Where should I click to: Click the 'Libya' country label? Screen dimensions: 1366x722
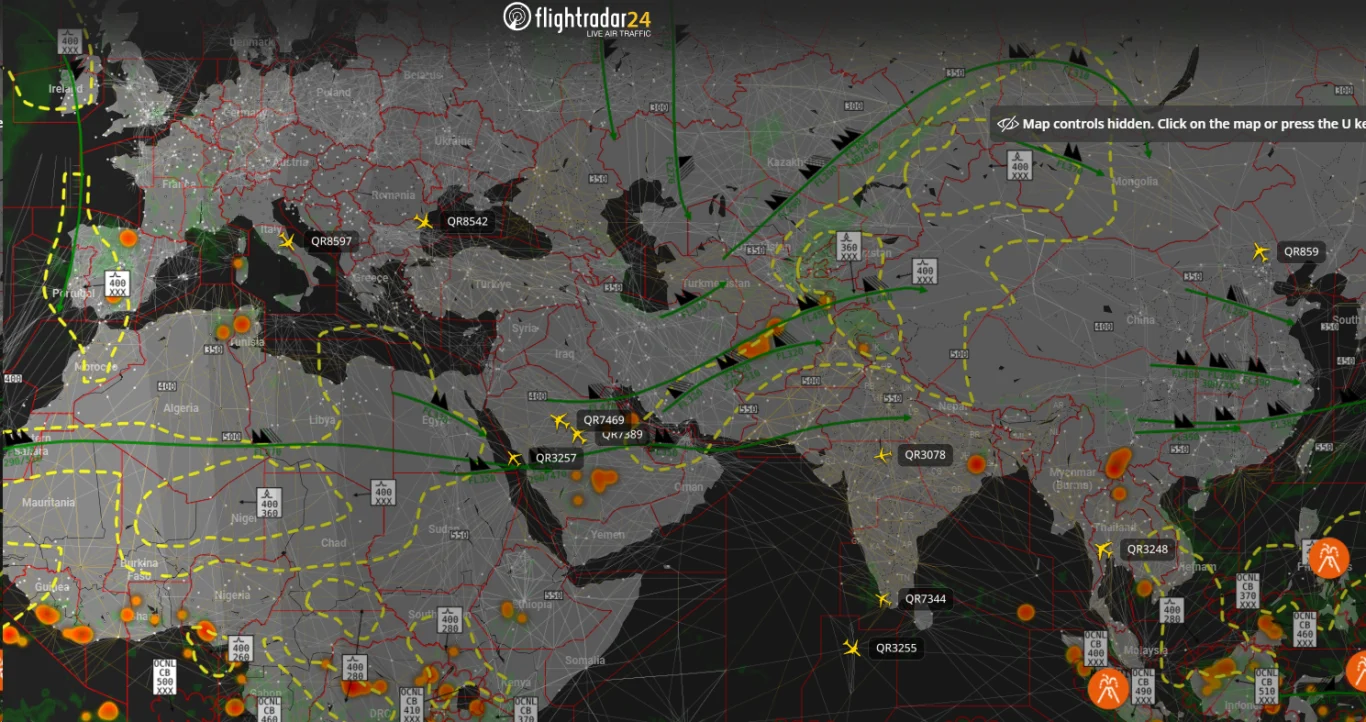click(x=321, y=420)
